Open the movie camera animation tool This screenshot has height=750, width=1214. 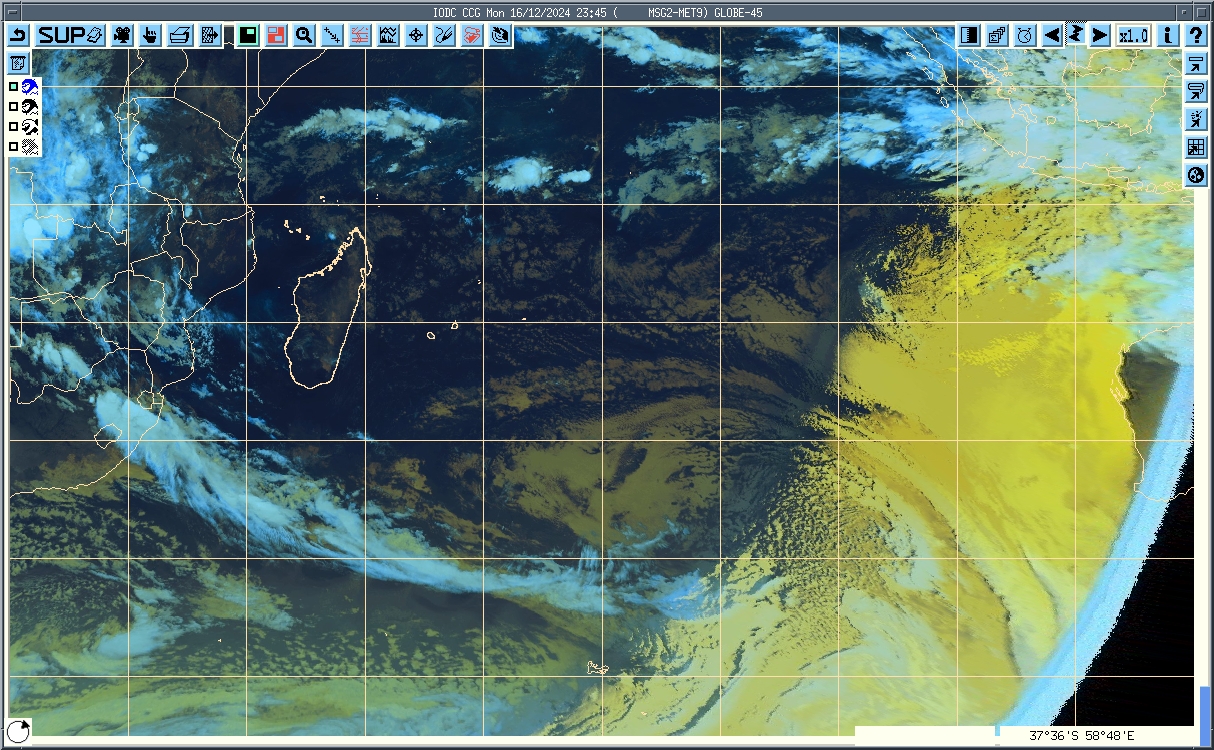pyautogui.click(x=122, y=36)
